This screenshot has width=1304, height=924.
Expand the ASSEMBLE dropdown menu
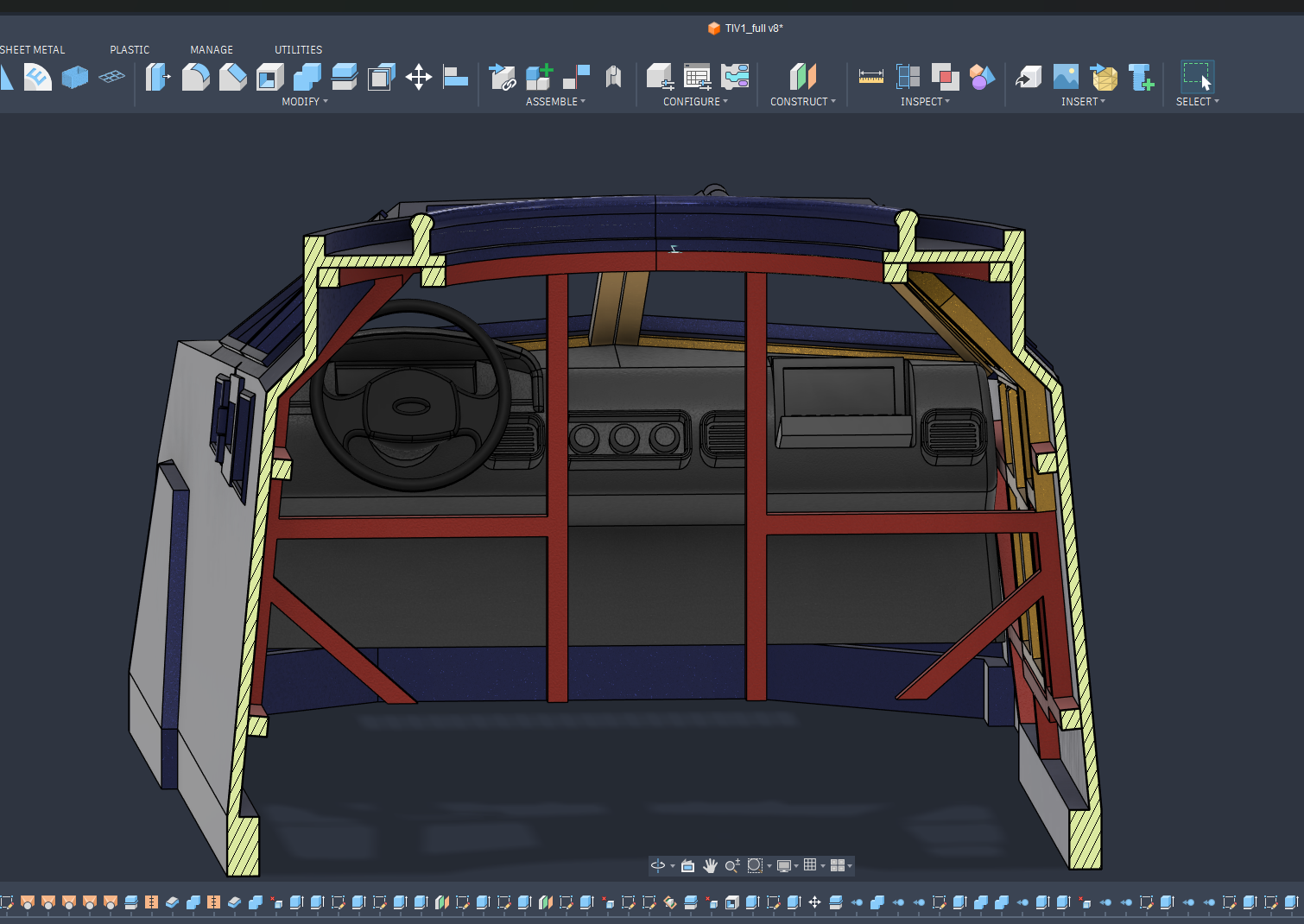pyautogui.click(x=555, y=102)
